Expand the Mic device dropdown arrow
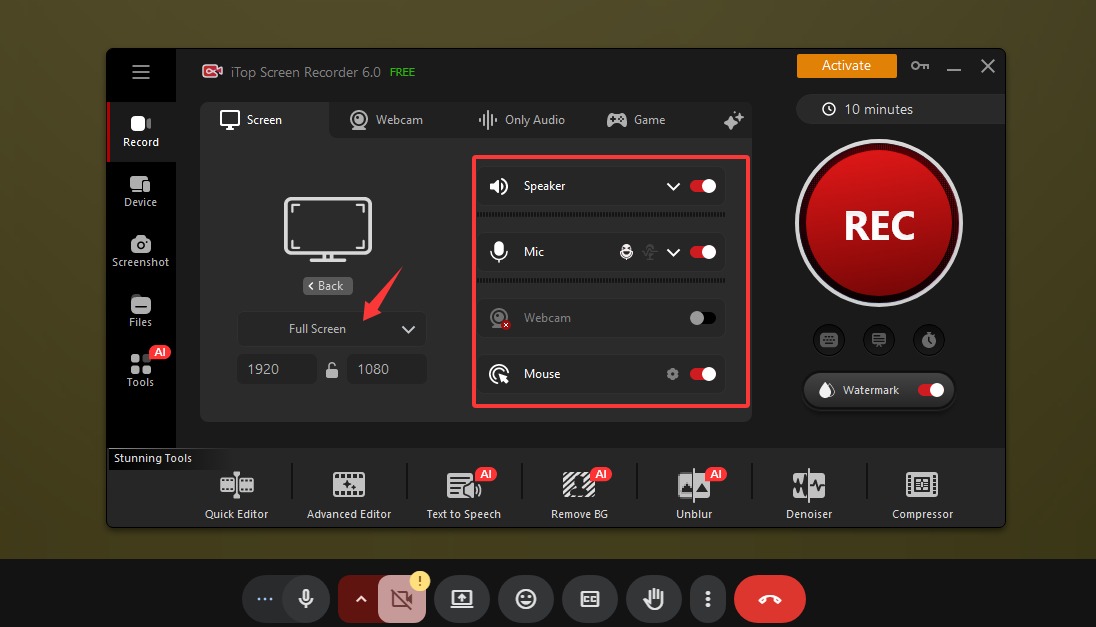The height and width of the screenshot is (627, 1096). tap(673, 252)
